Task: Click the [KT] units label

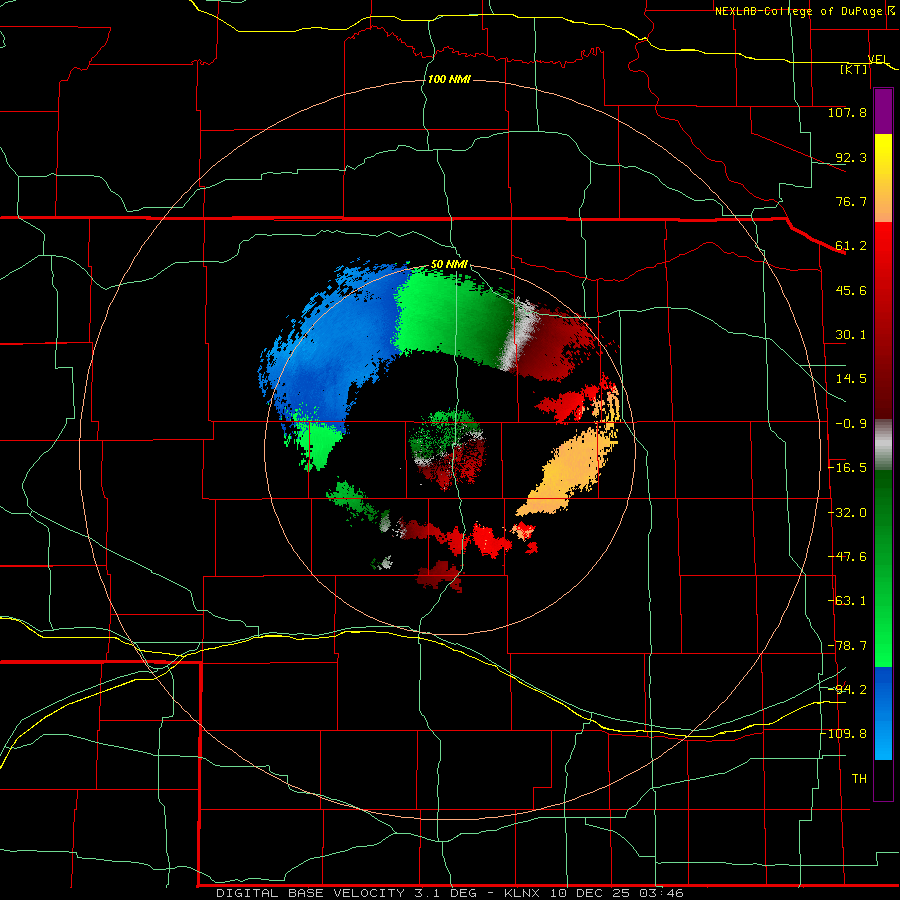Action: click(854, 69)
